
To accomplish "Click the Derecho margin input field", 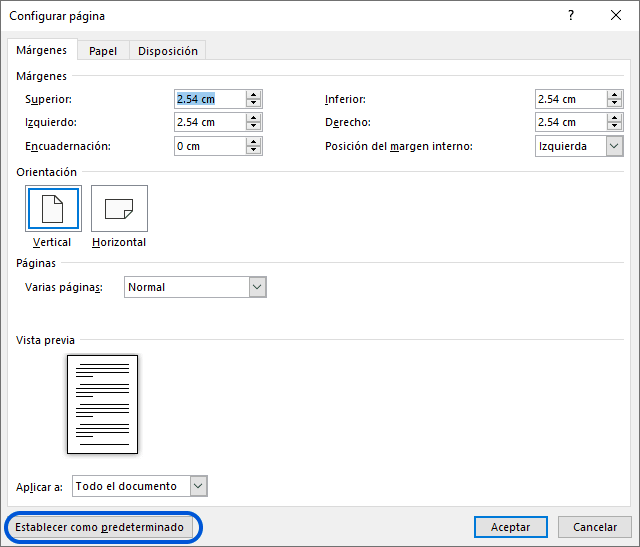I will [x=571, y=122].
